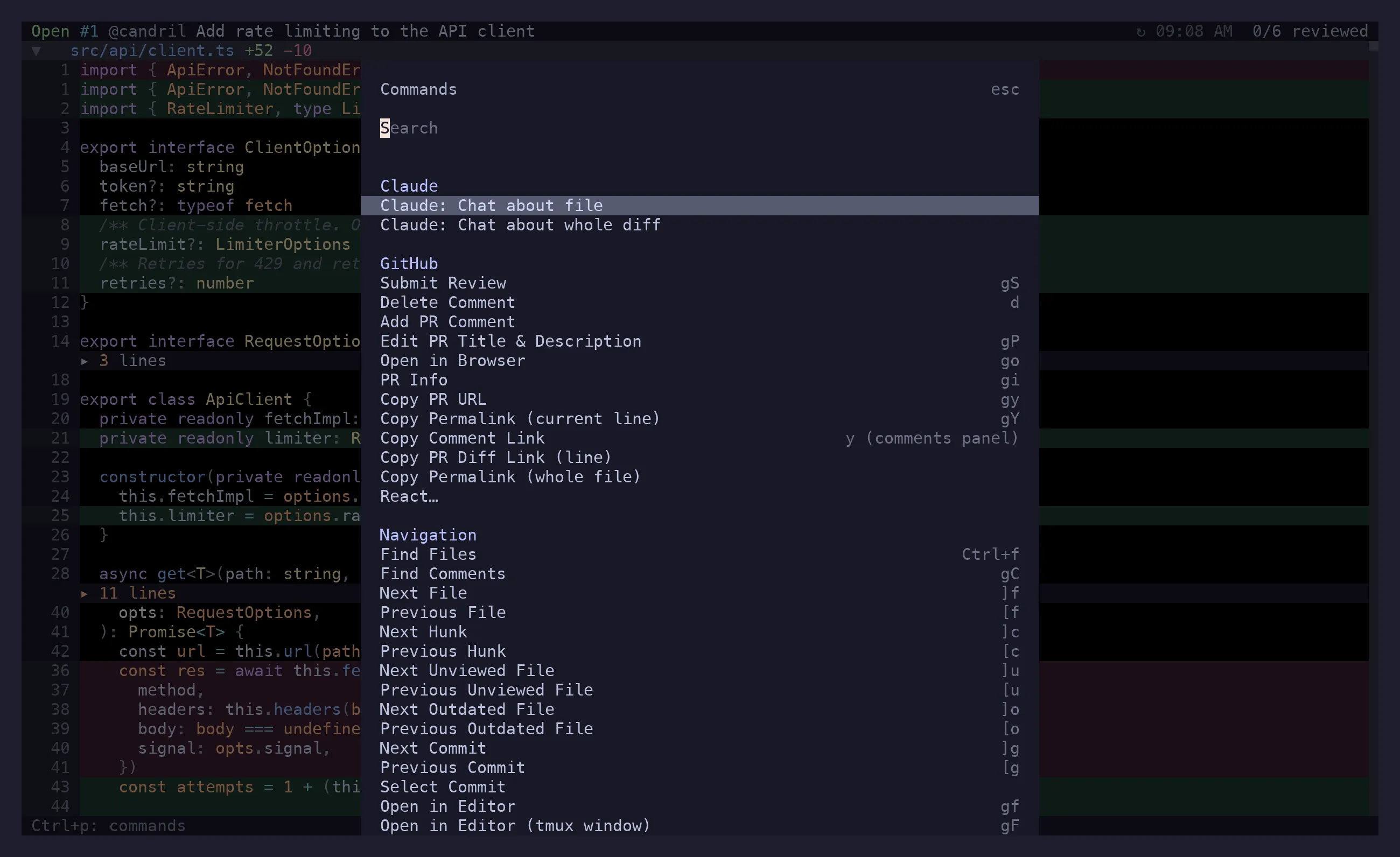Viewport: 1400px width, 857px height.
Task: Click the scrollbar thumb at top right
Action: pos(1373,46)
